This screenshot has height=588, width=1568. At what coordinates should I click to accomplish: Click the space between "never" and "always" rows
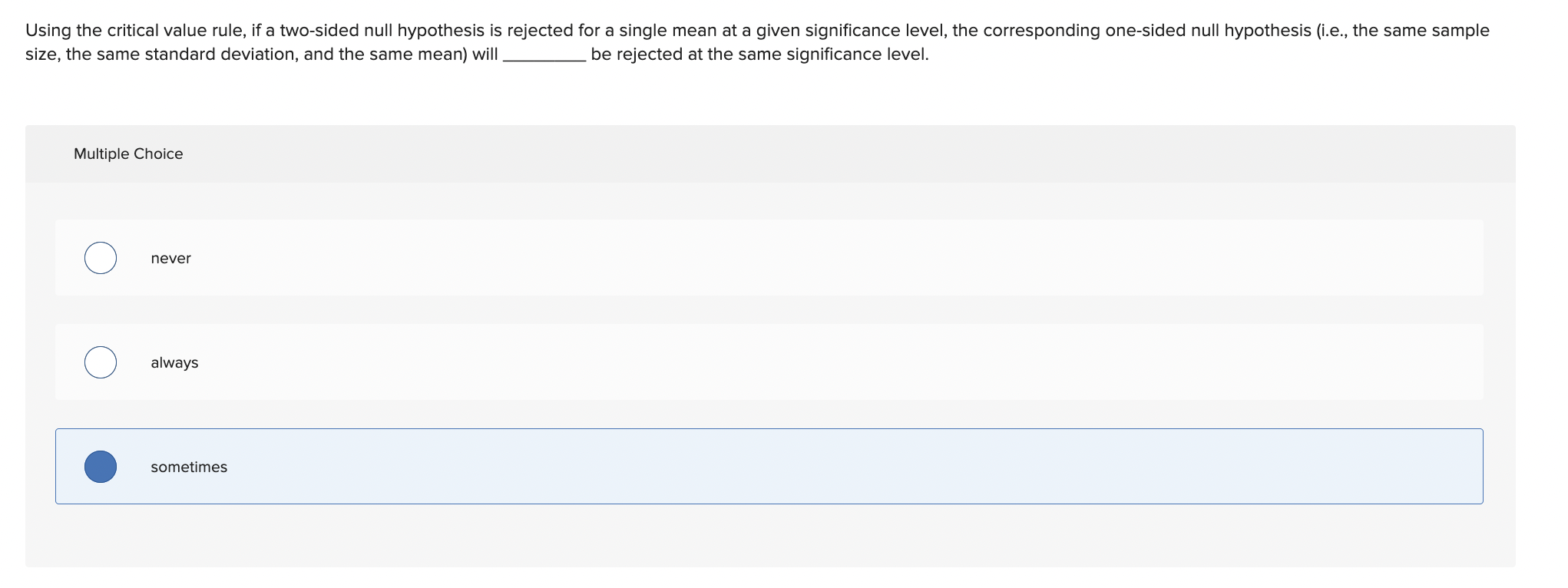pos(768,310)
